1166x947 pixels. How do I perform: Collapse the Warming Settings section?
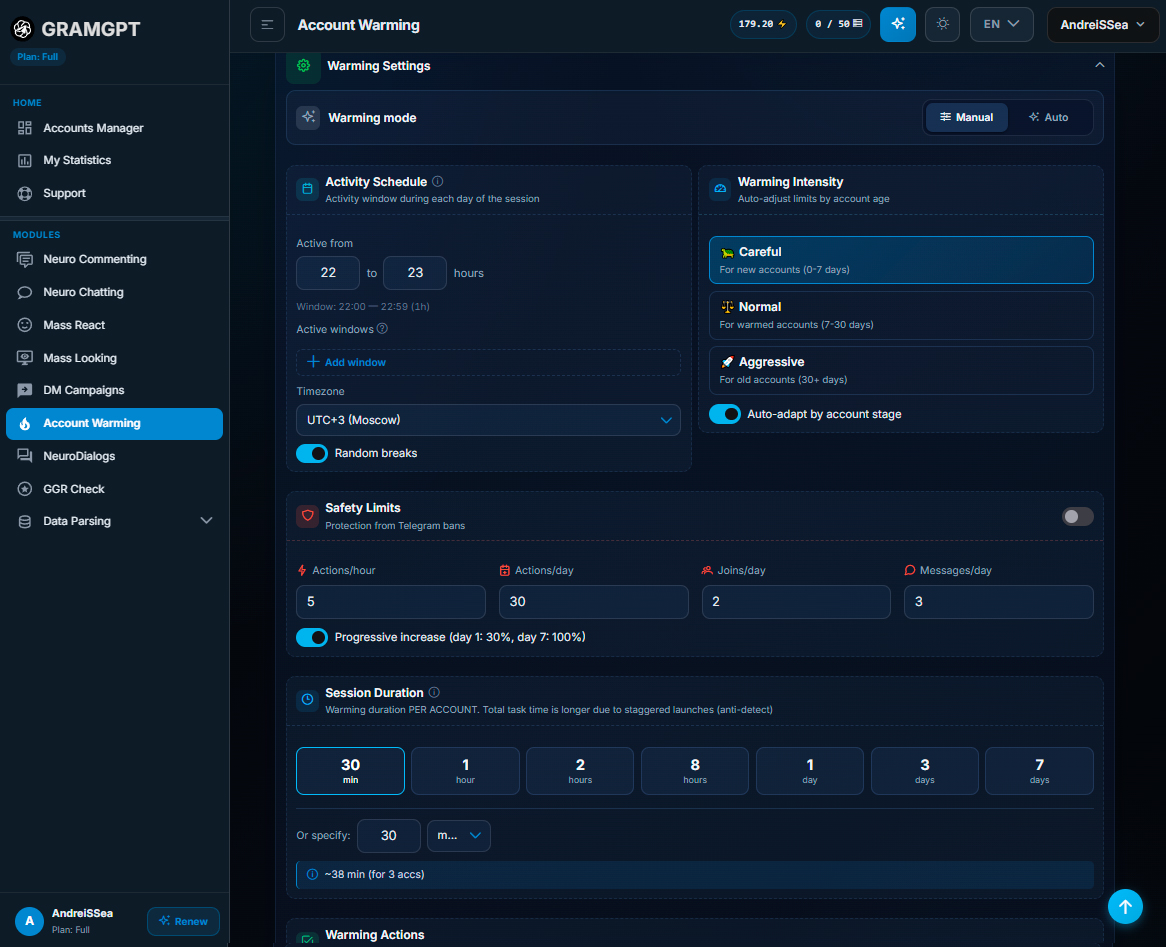pos(1099,65)
